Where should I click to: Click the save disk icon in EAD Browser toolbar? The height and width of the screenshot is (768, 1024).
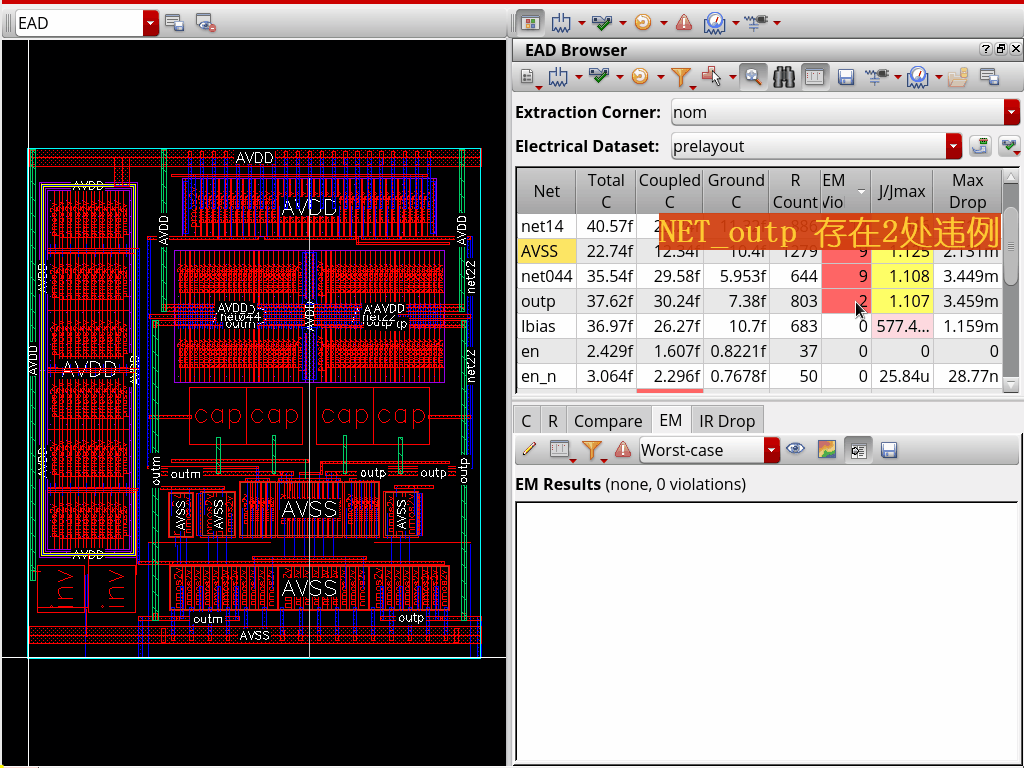pyautogui.click(x=845, y=76)
